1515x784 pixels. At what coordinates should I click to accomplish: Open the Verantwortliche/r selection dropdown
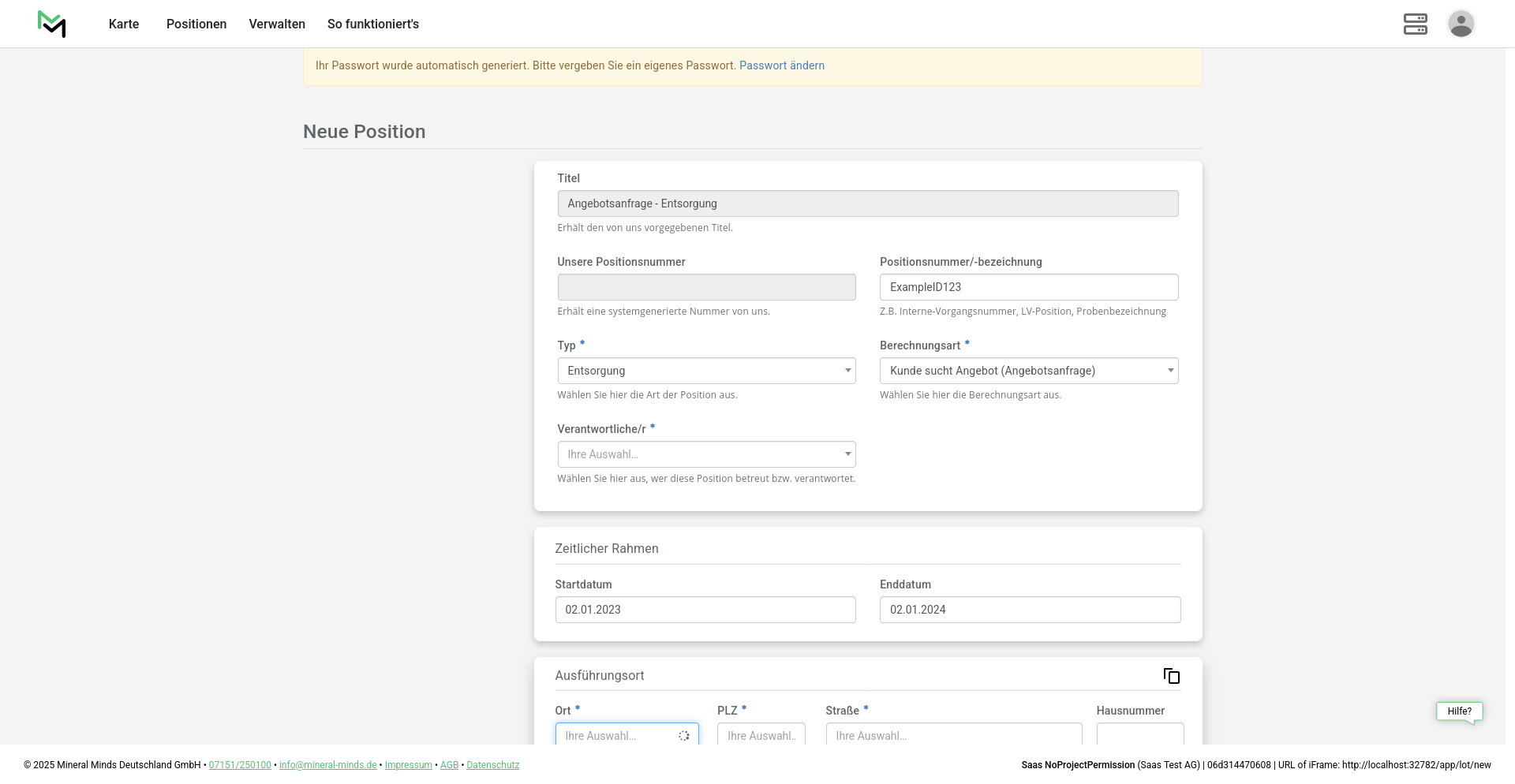click(x=705, y=454)
